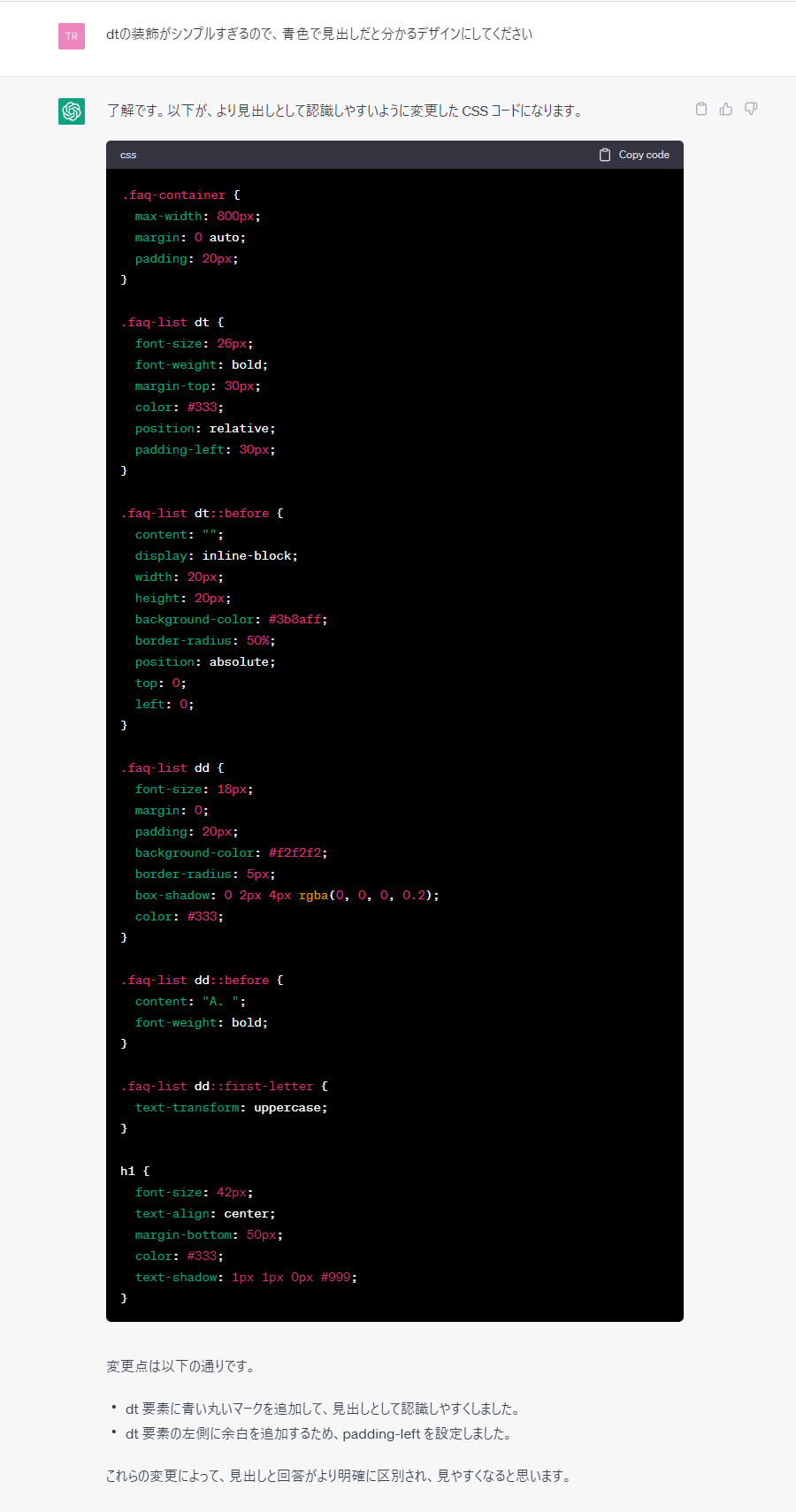
Task: Click bullet mentioning padding-left を設定
Action: [x=318, y=1433]
